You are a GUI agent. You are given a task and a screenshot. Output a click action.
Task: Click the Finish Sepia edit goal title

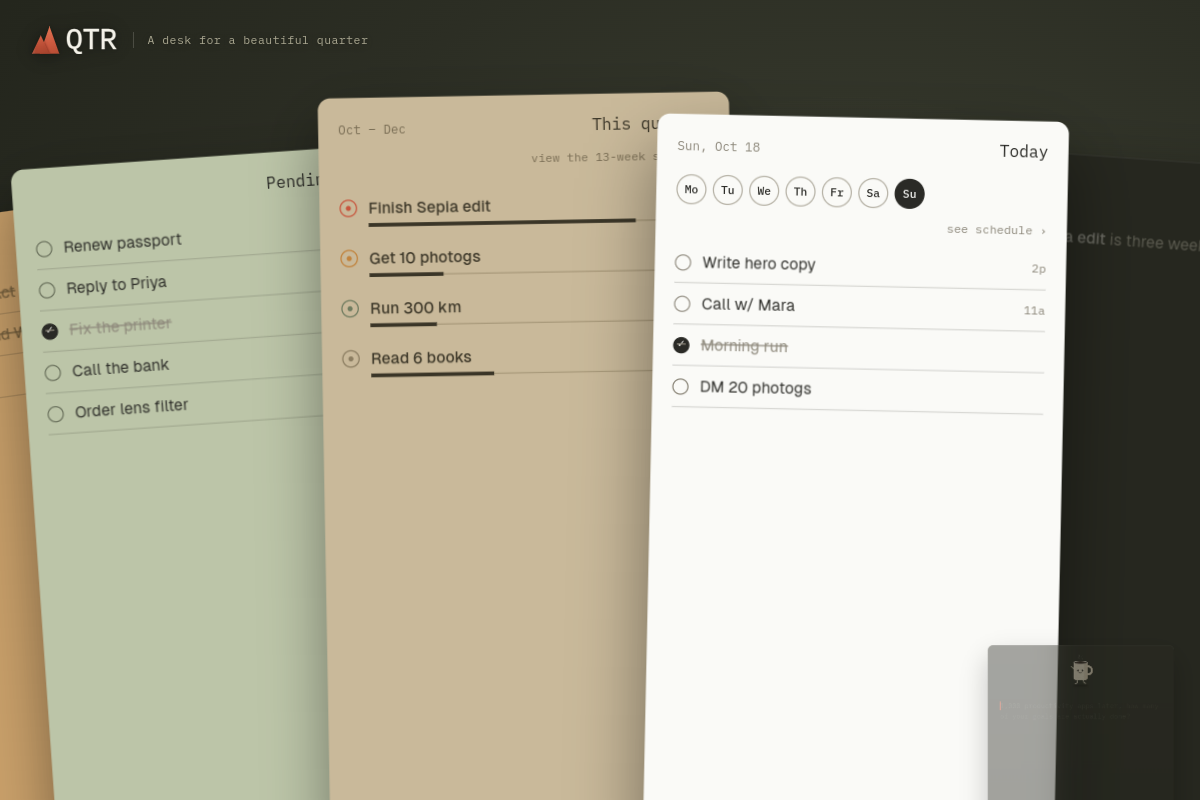click(429, 207)
